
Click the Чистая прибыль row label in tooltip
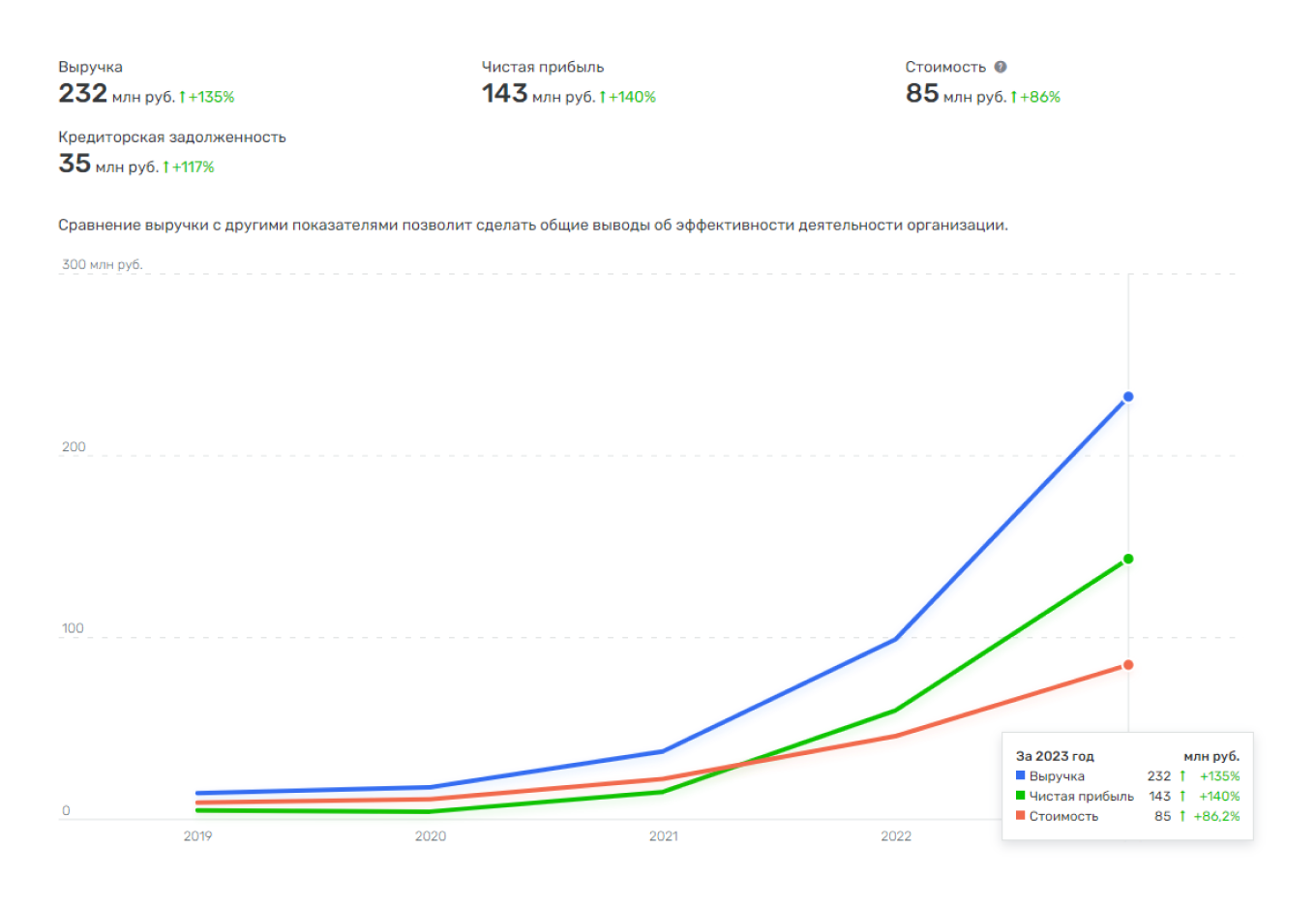[1082, 797]
